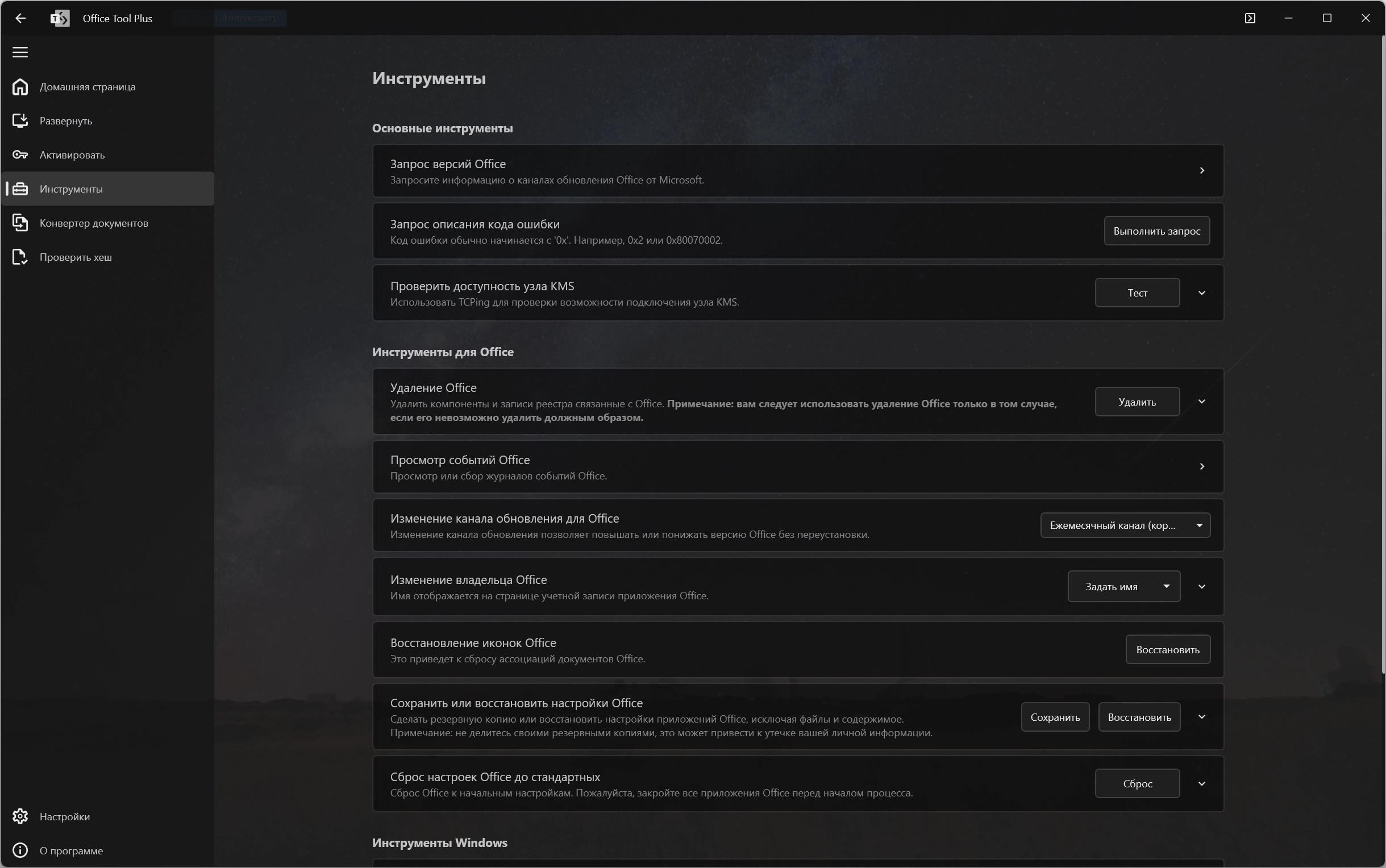Click the vertical scrollbar on the right
Image resolution: width=1386 pixels, height=868 pixels.
(1383, 354)
